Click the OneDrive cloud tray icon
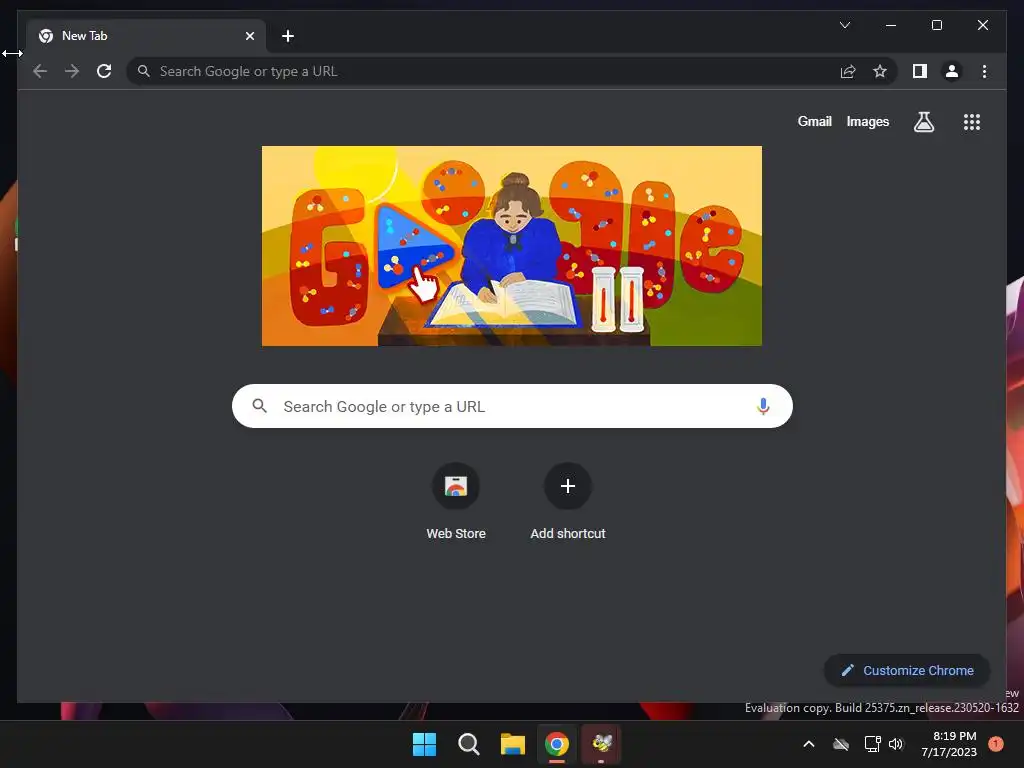The image size is (1024, 768). pyautogui.click(x=841, y=744)
